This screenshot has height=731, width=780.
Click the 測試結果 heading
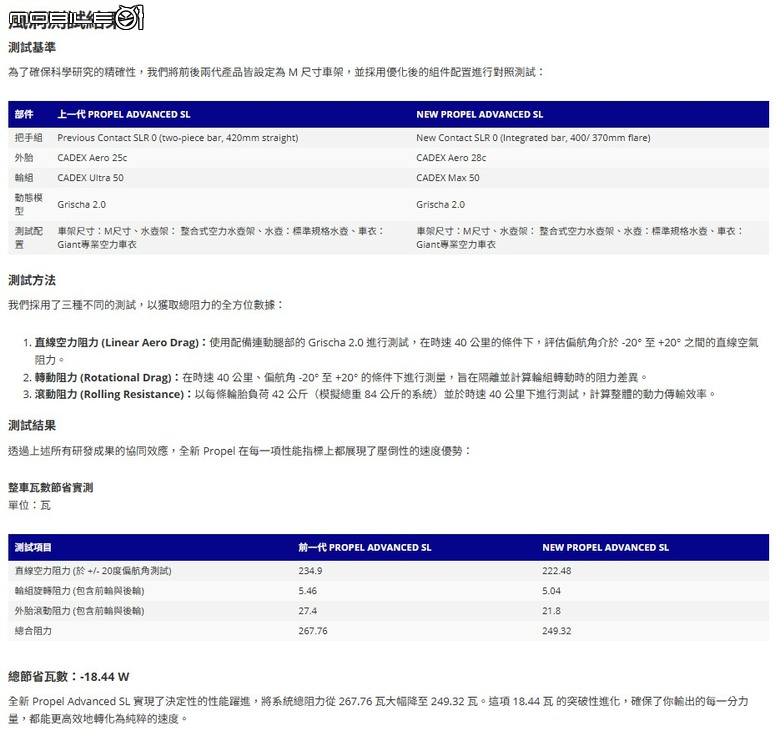pyautogui.click(x=32, y=425)
